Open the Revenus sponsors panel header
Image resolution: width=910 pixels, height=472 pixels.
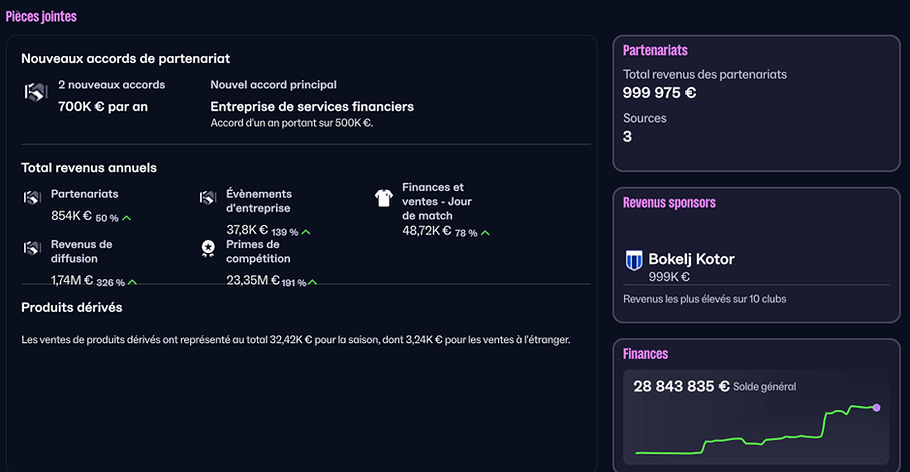pos(669,203)
